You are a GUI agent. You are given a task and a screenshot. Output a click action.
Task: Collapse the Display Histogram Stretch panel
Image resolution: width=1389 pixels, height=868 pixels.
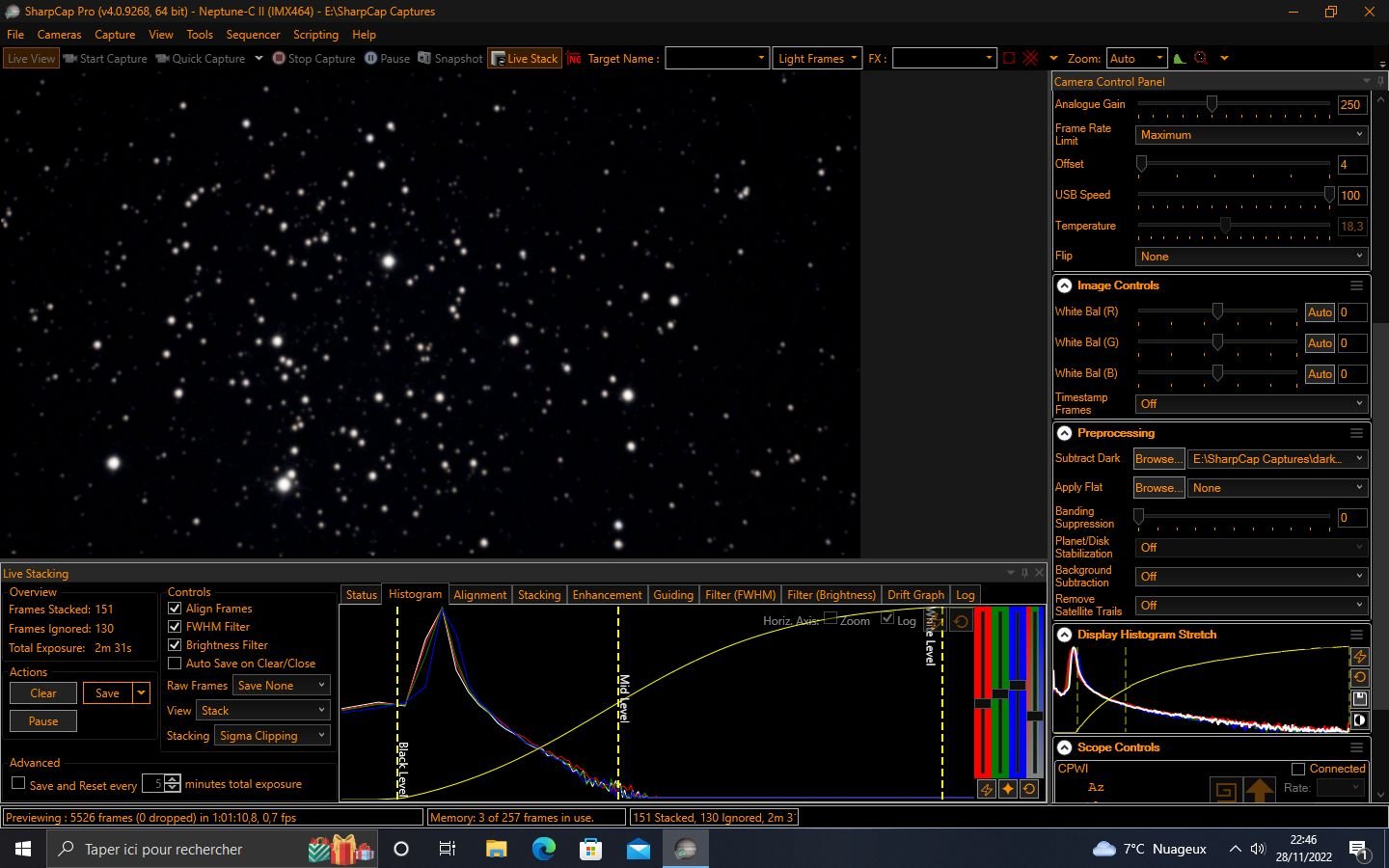click(x=1064, y=635)
